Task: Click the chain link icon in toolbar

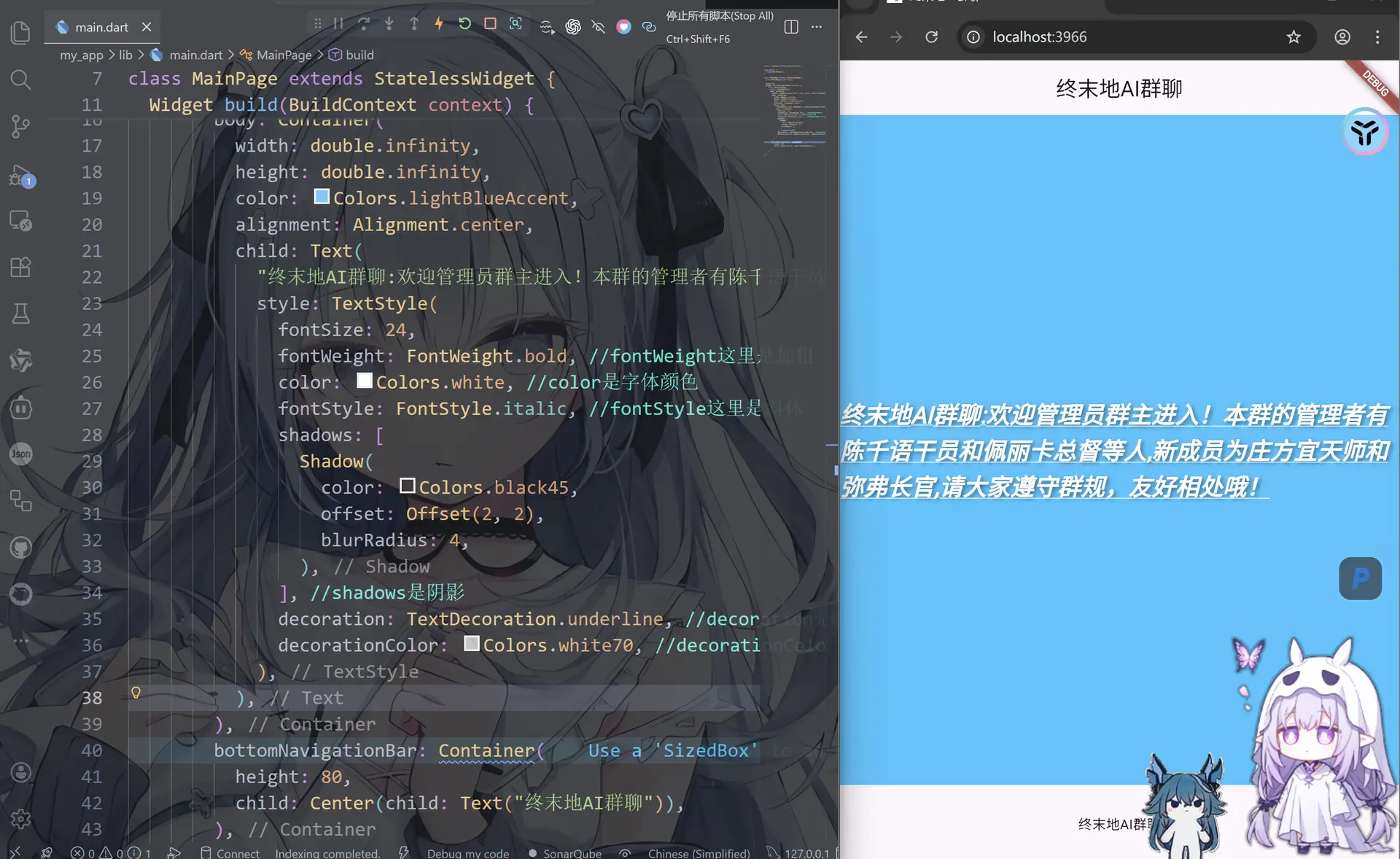Action: tap(649, 27)
